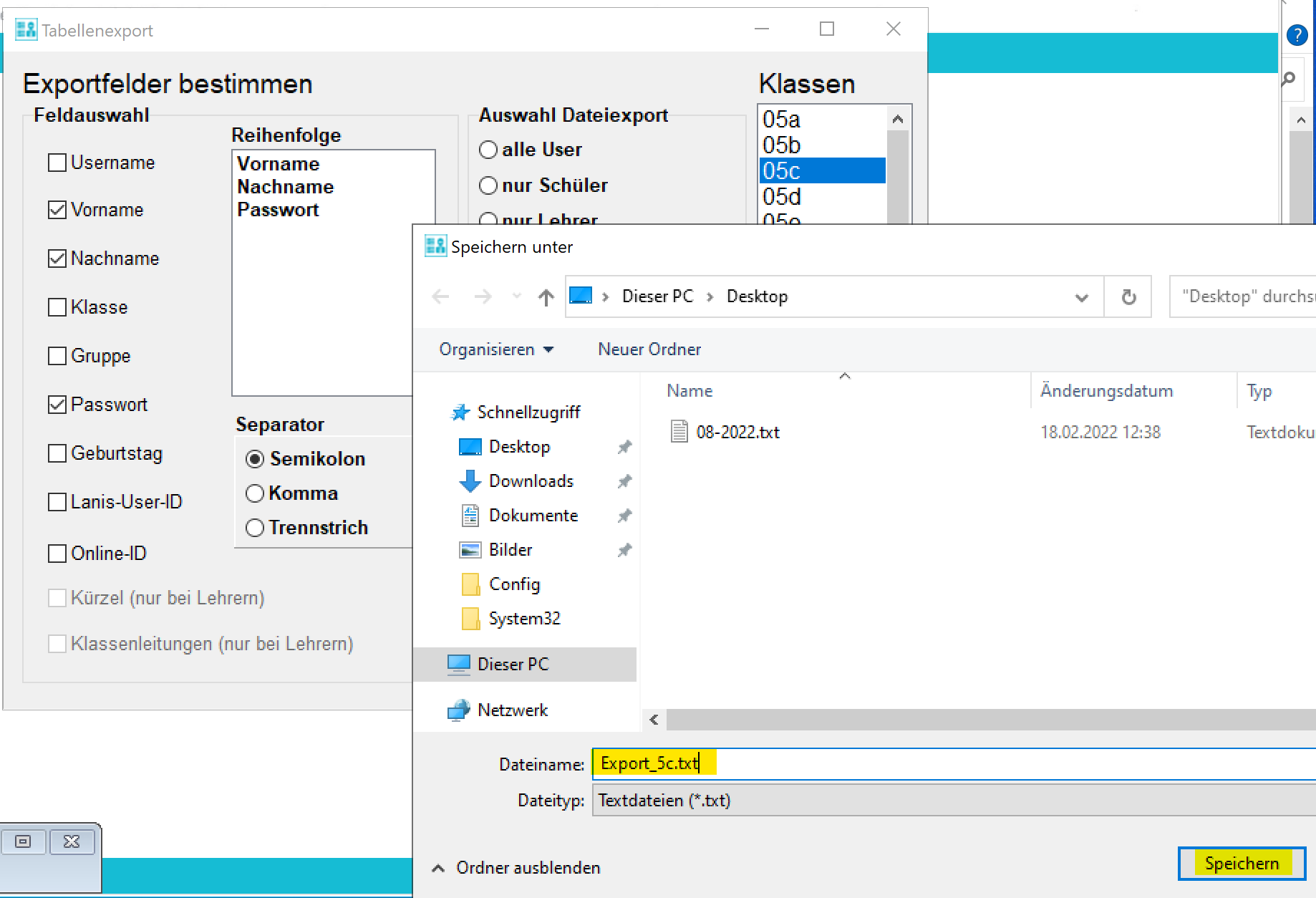Enable the Geburtstag checkbox
This screenshot has height=898, width=1316.
click(57, 453)
